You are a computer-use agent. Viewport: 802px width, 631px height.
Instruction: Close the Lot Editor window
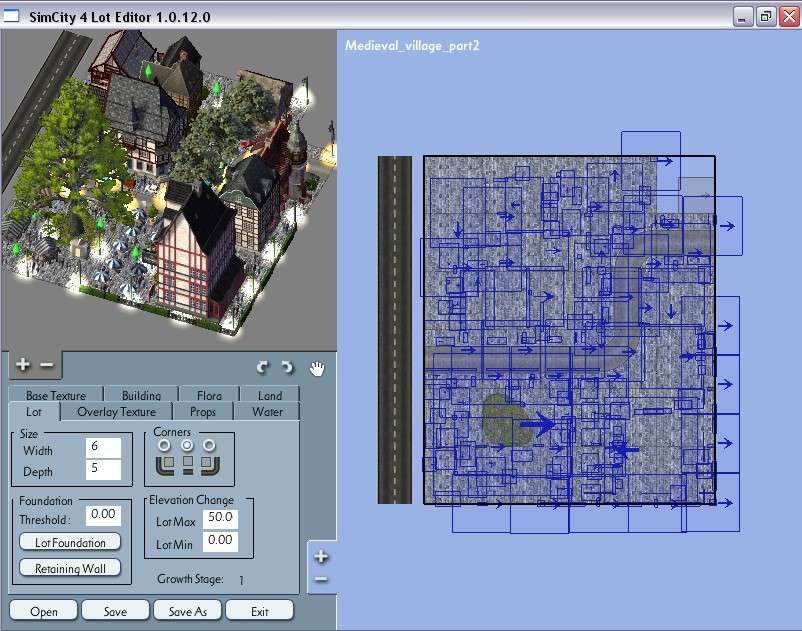click(x=789, y=17)
